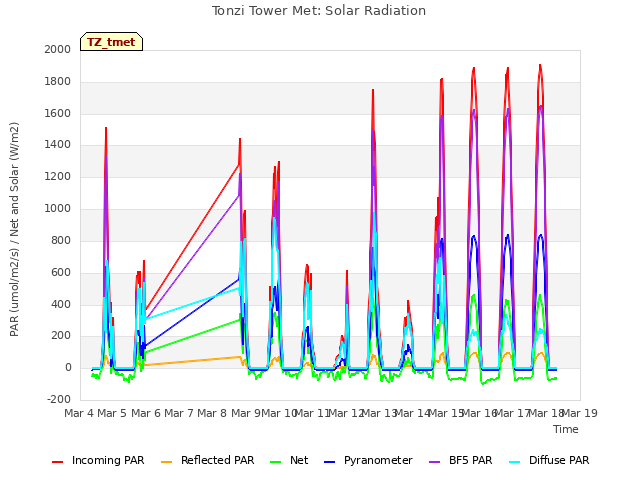The image size is (640, 480).
Task: Click the Mar 7 x-axis date
Action: pos(179,413)
